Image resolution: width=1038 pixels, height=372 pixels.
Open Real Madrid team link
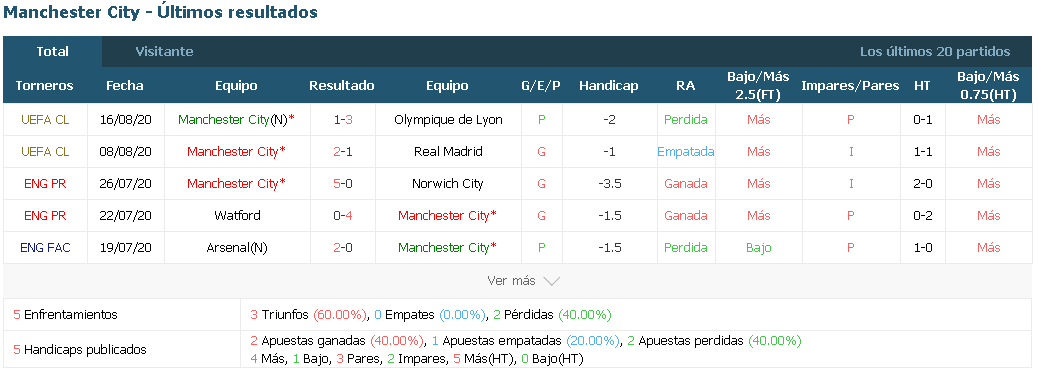(x=448, y=152)
